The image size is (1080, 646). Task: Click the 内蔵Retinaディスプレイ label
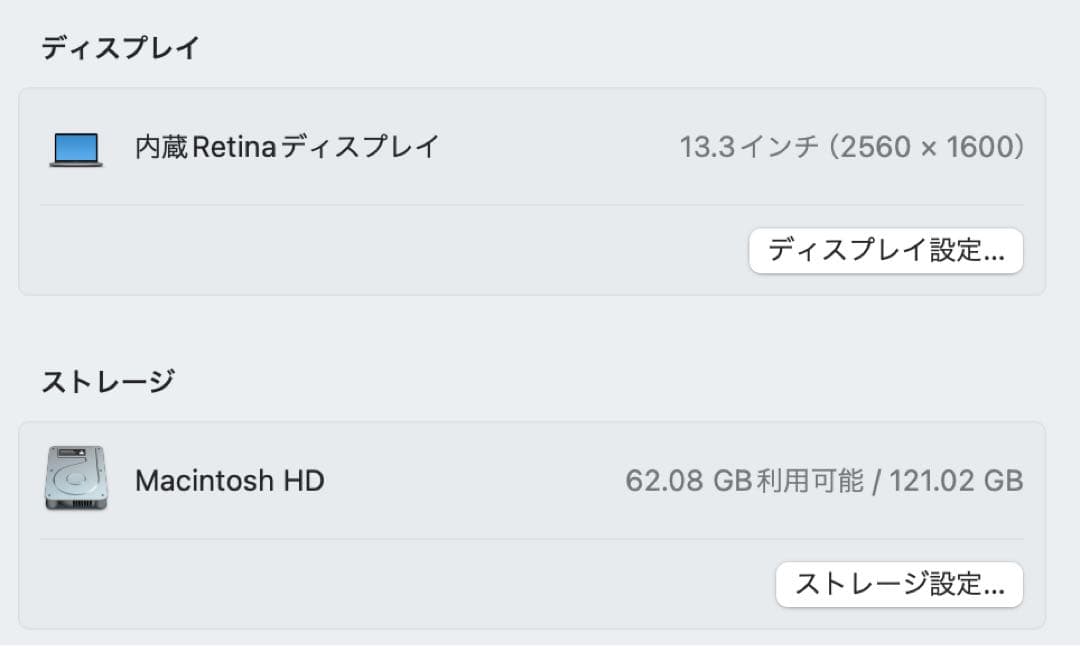point(288,146)
